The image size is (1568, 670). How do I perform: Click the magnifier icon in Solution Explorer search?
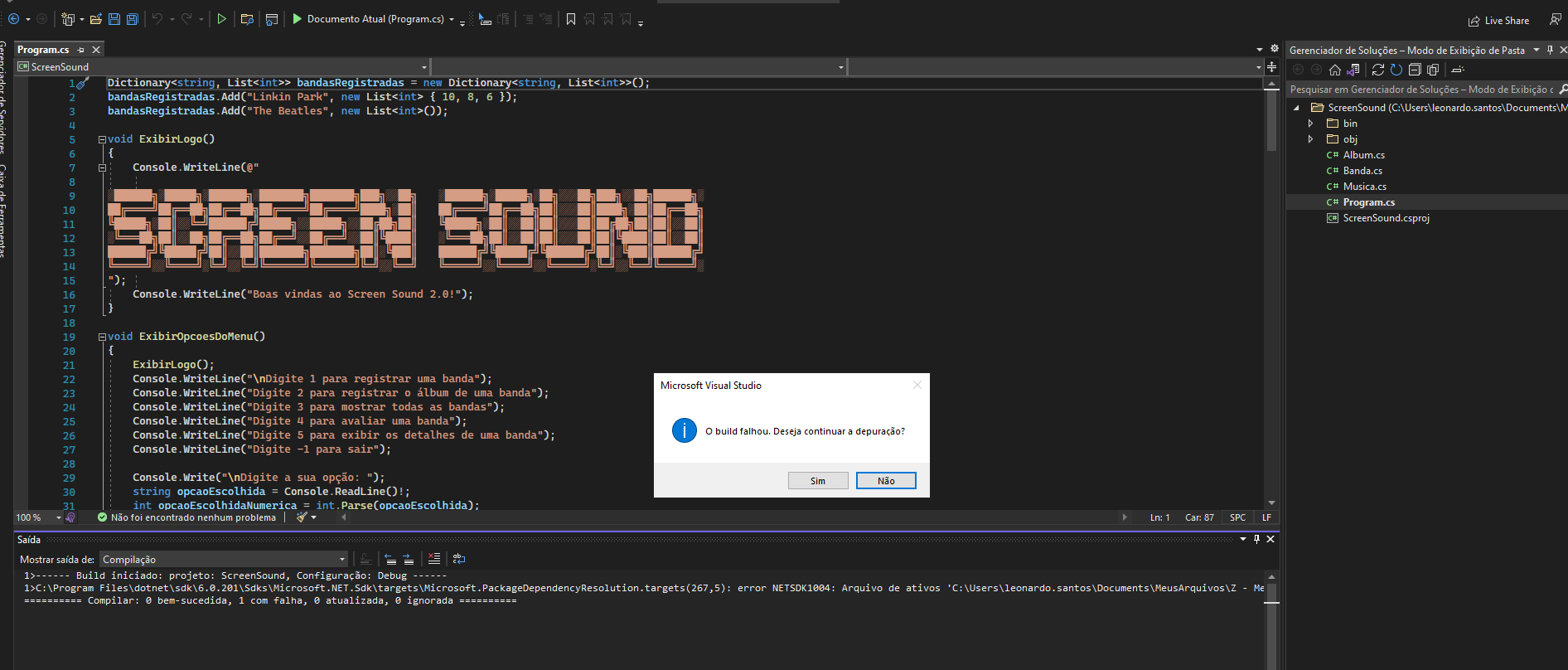tap(1562, 89)
